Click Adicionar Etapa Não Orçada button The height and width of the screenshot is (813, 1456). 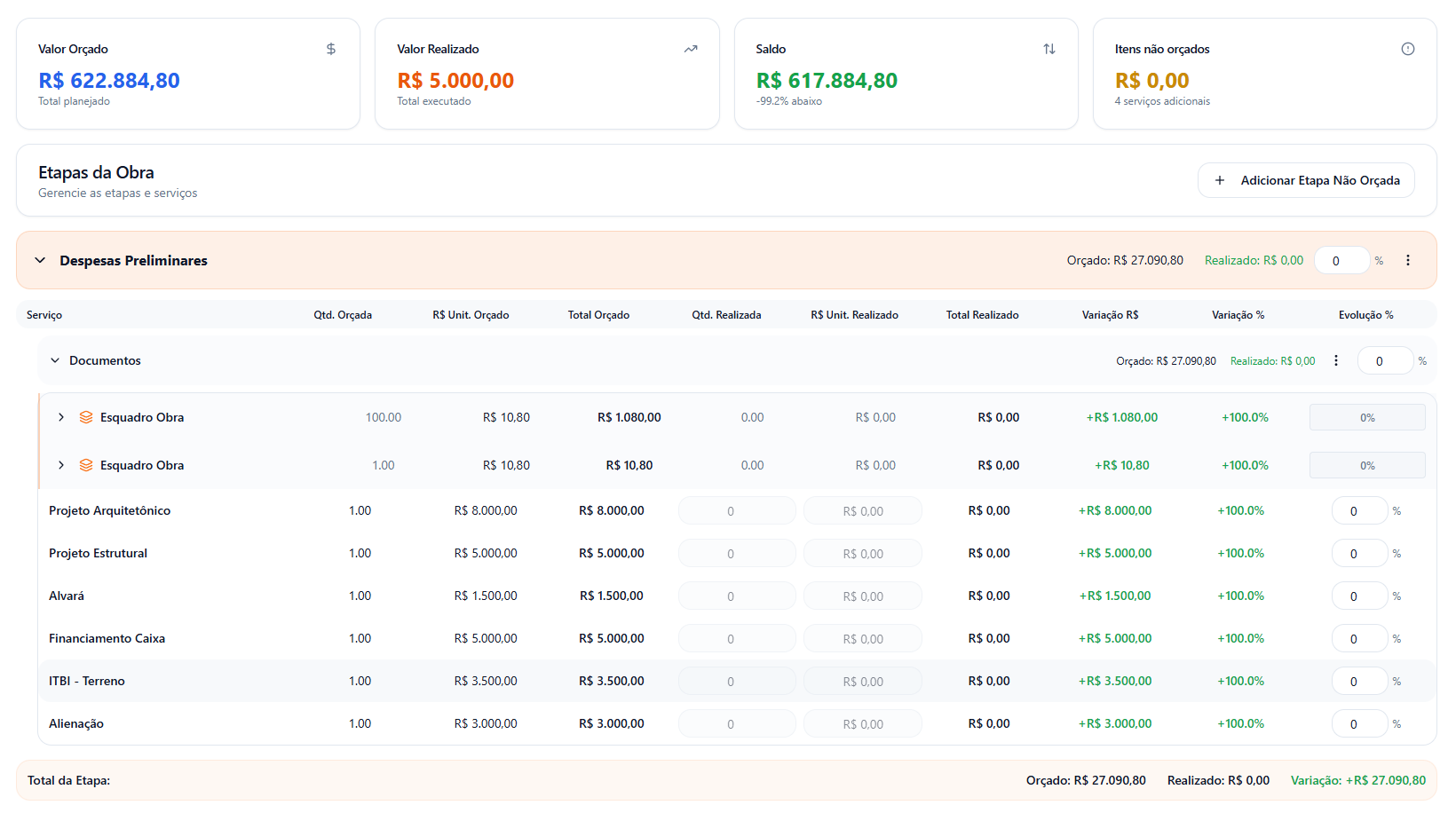click(x=1306, y=180)
